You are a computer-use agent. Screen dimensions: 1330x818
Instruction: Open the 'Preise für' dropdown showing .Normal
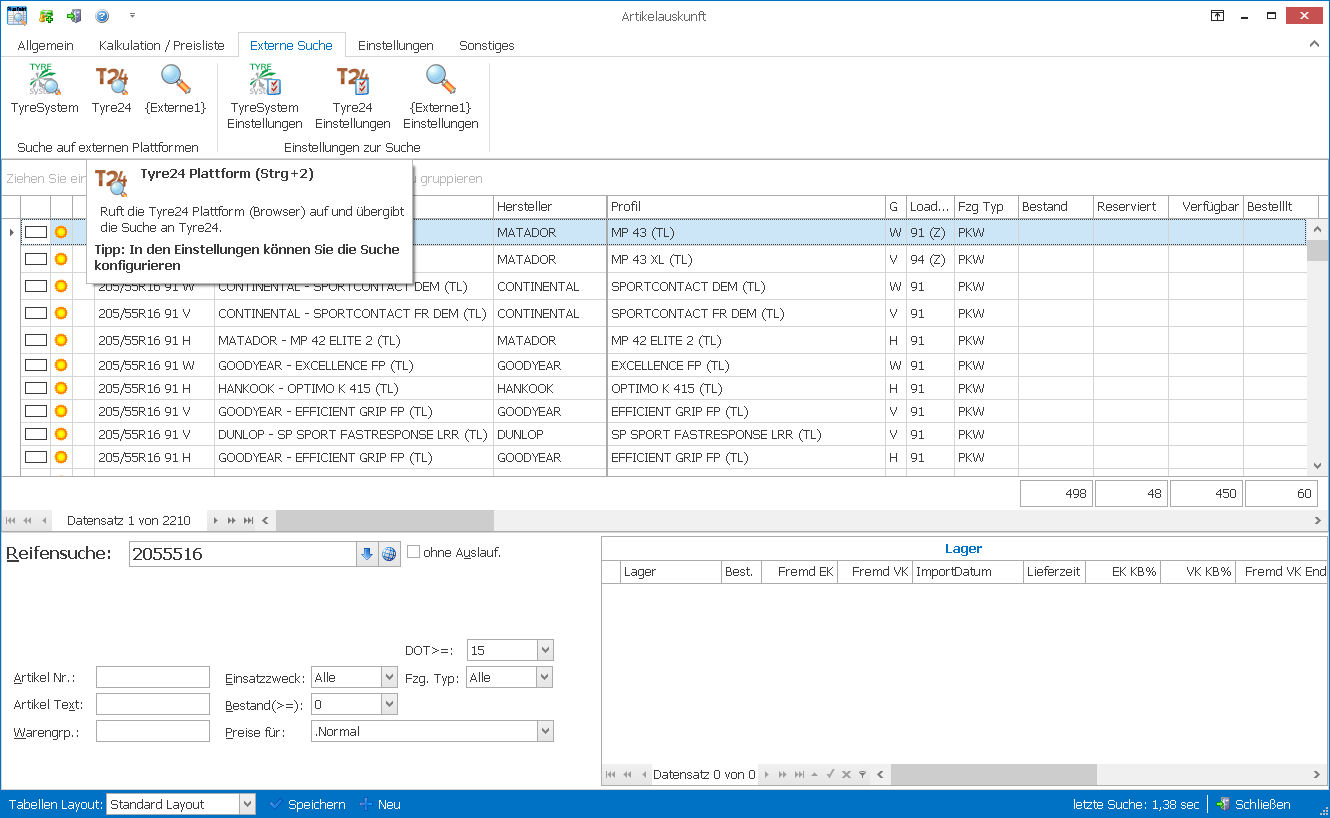coord(545,732)
